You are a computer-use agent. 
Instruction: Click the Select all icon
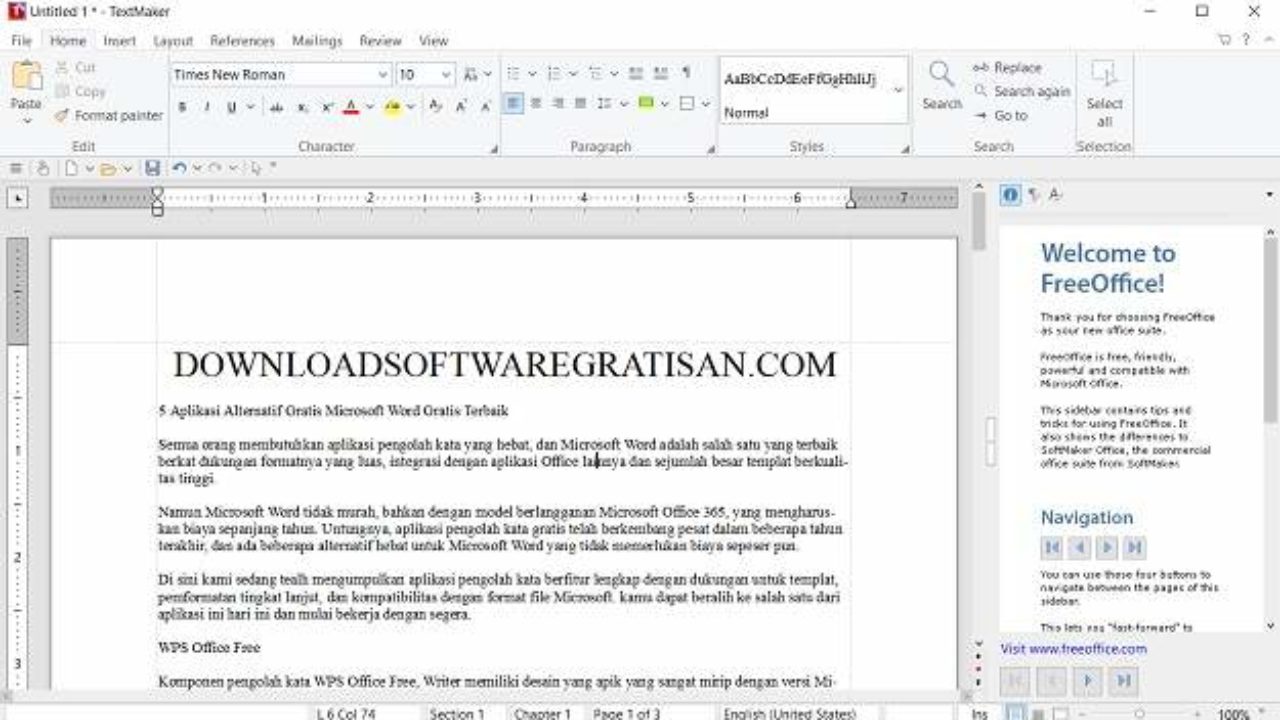(1104, 75)
